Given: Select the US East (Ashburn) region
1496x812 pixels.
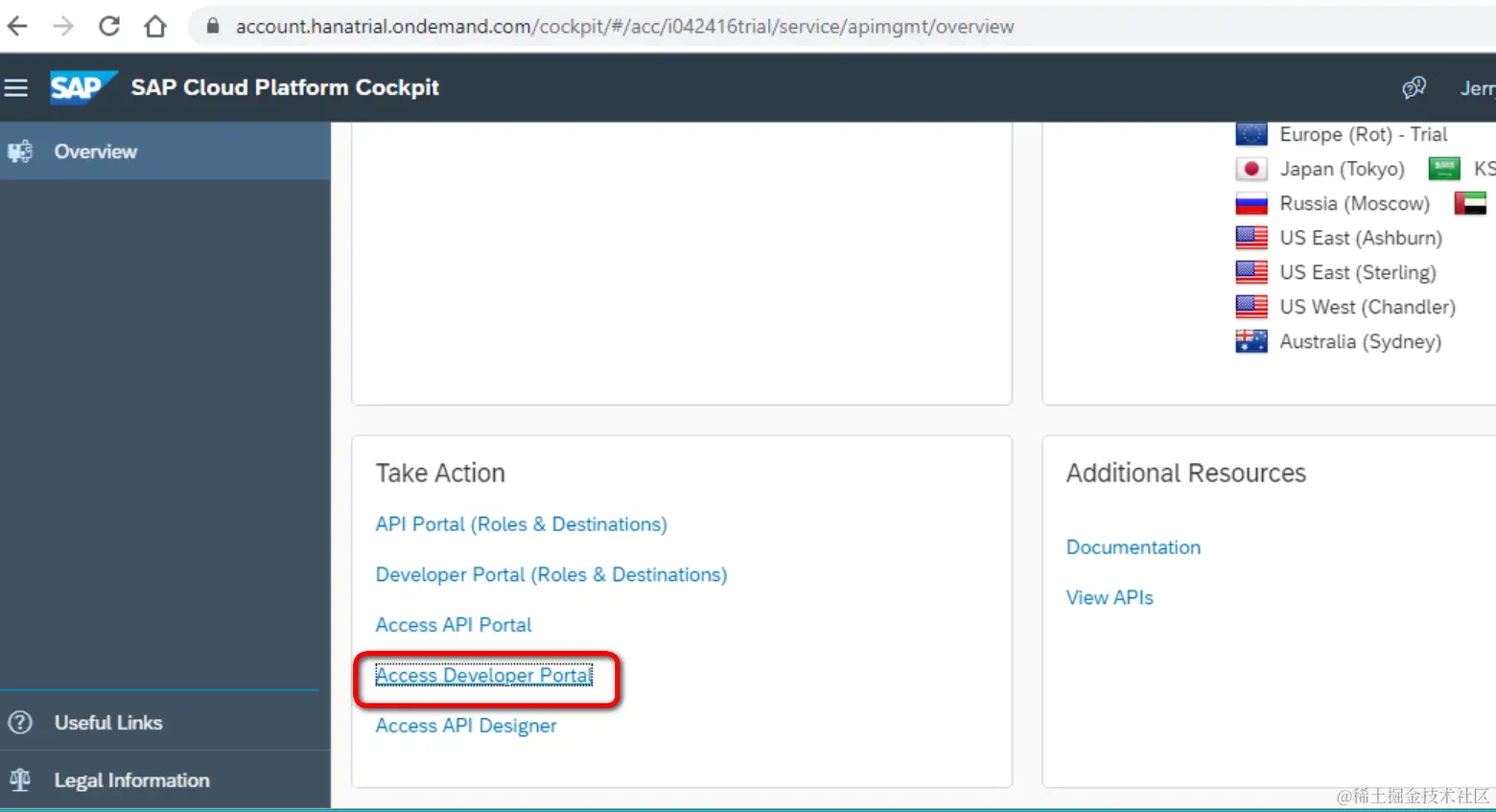Looking at the screenshot, I should tap(1361, 238).
